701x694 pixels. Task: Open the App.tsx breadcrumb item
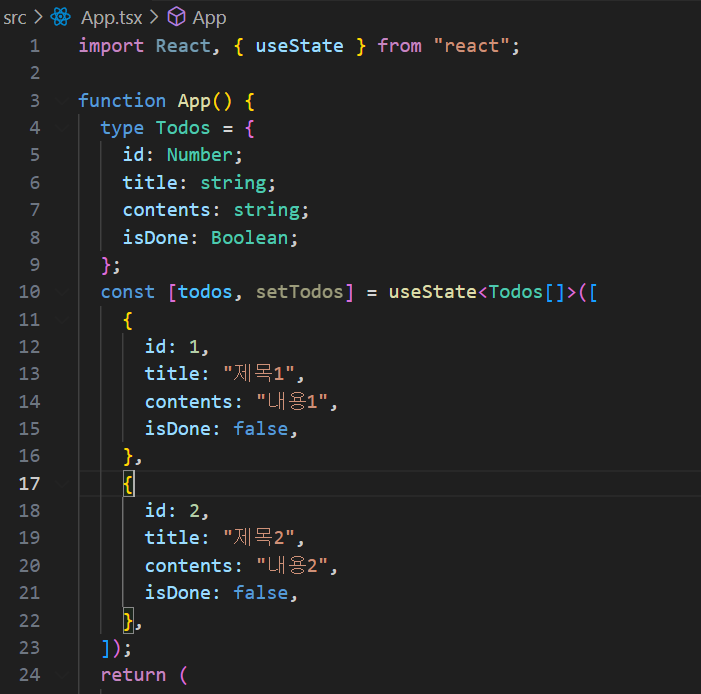coord(112,18)
